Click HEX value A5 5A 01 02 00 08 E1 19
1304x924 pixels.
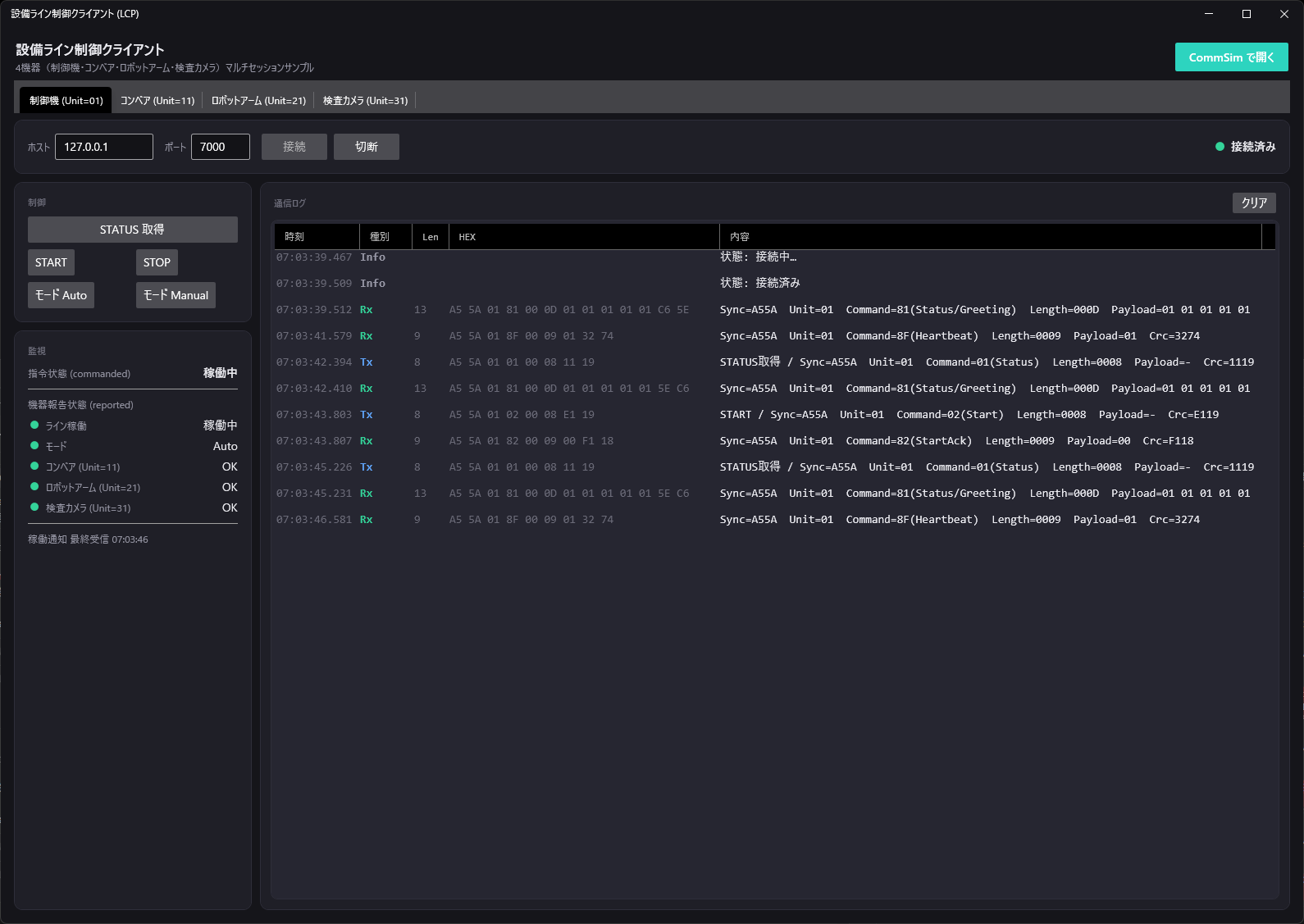(x=522, y=415)
